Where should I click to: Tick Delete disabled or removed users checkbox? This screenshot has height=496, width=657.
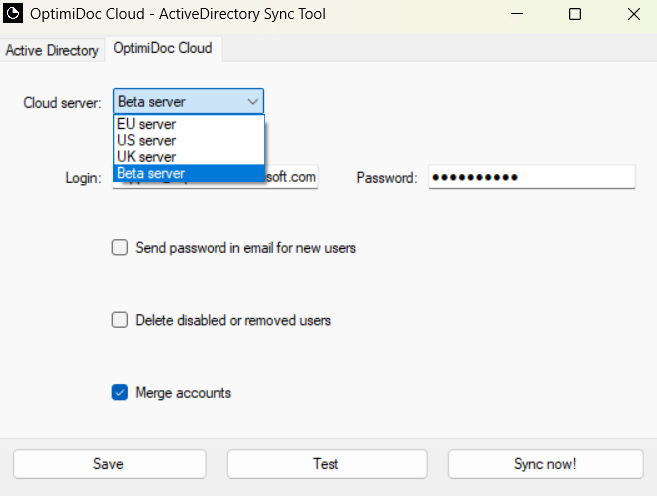120,321
